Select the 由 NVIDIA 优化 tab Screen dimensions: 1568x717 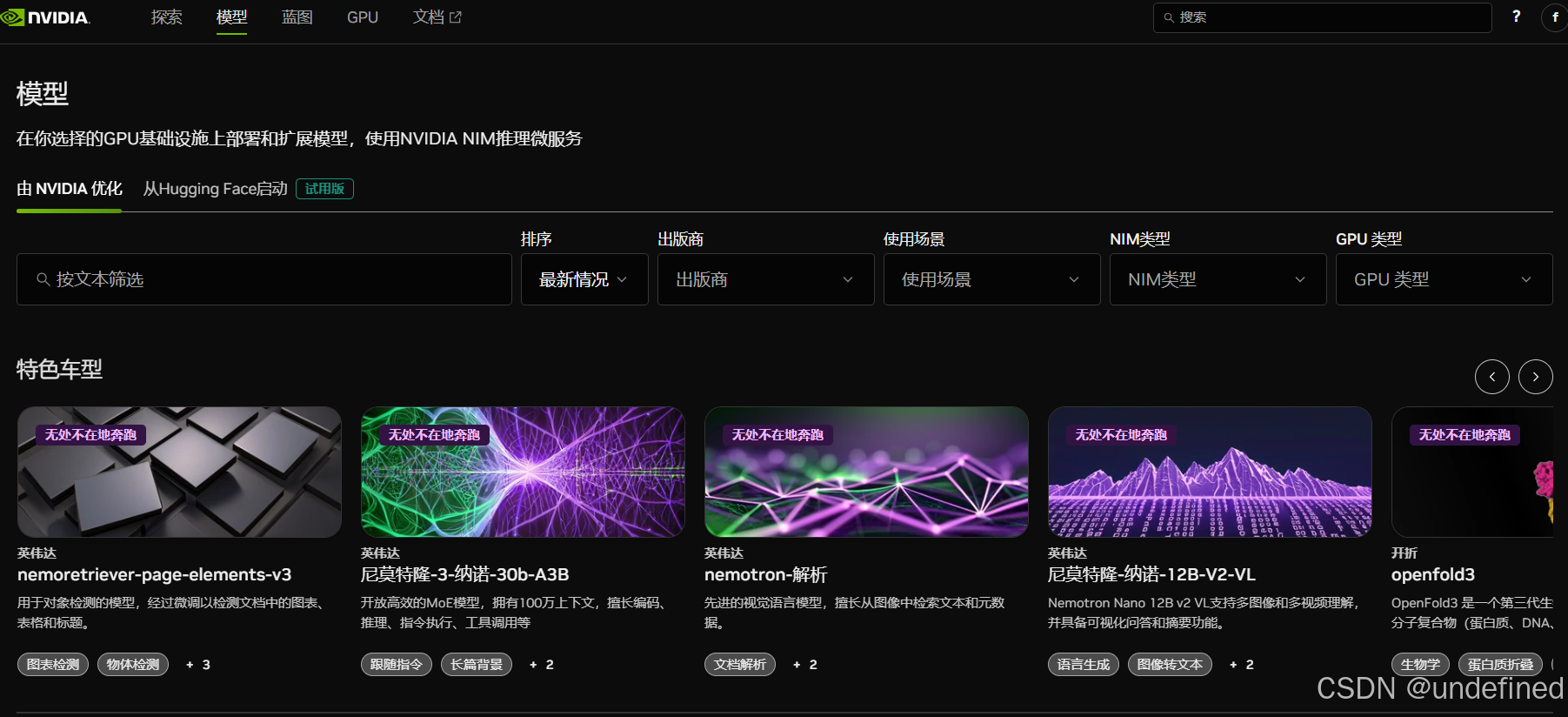point(70,189)
